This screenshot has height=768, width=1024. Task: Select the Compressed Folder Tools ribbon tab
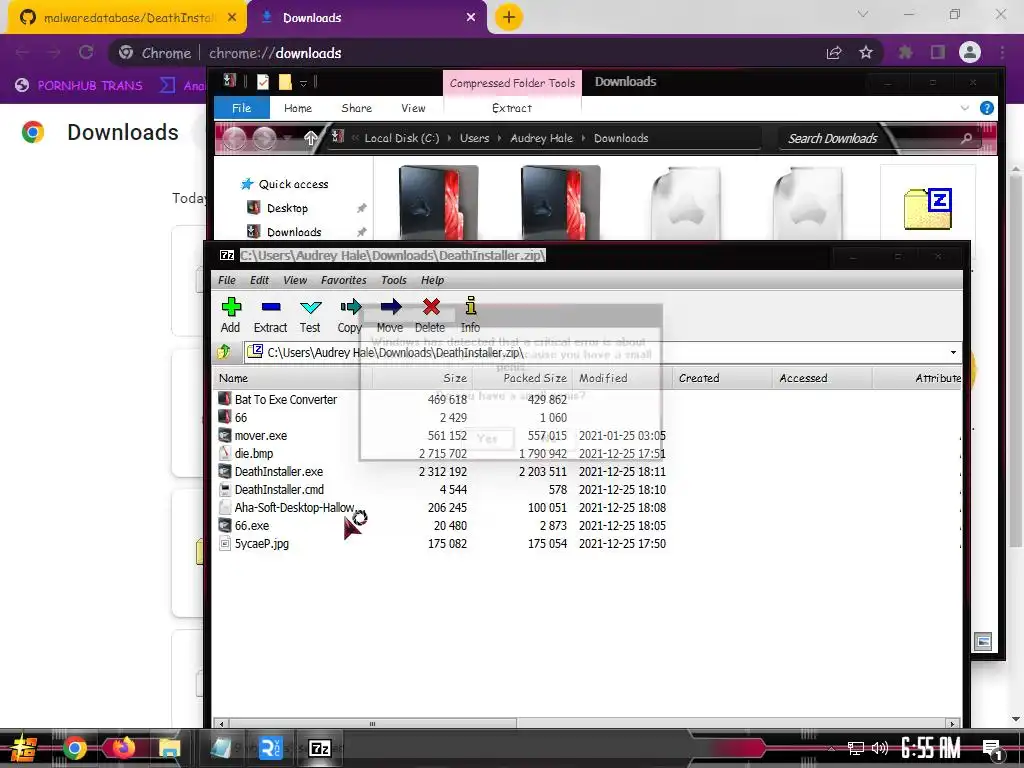(512, 83)
